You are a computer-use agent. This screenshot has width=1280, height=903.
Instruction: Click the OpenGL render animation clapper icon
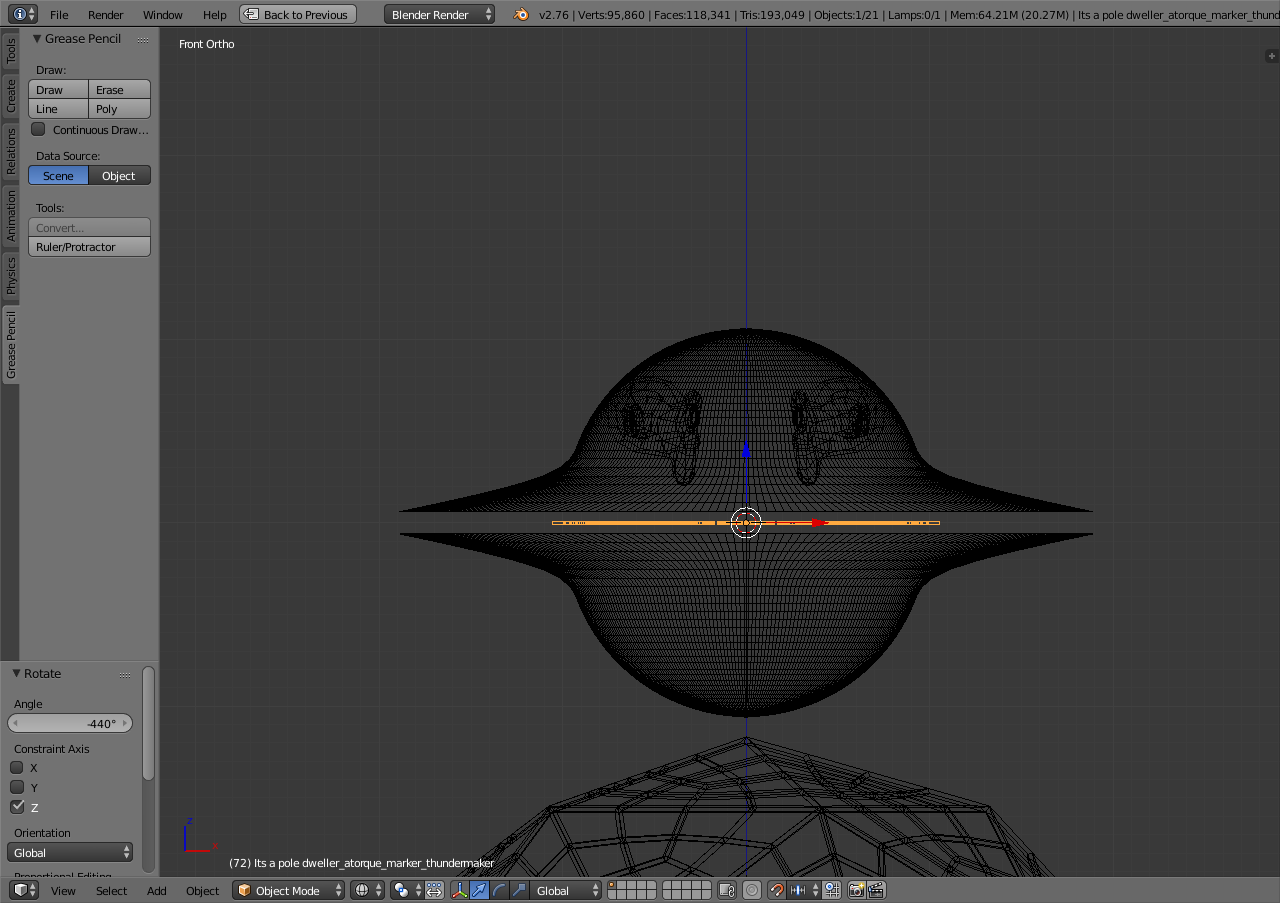click(x=876, y=890)
